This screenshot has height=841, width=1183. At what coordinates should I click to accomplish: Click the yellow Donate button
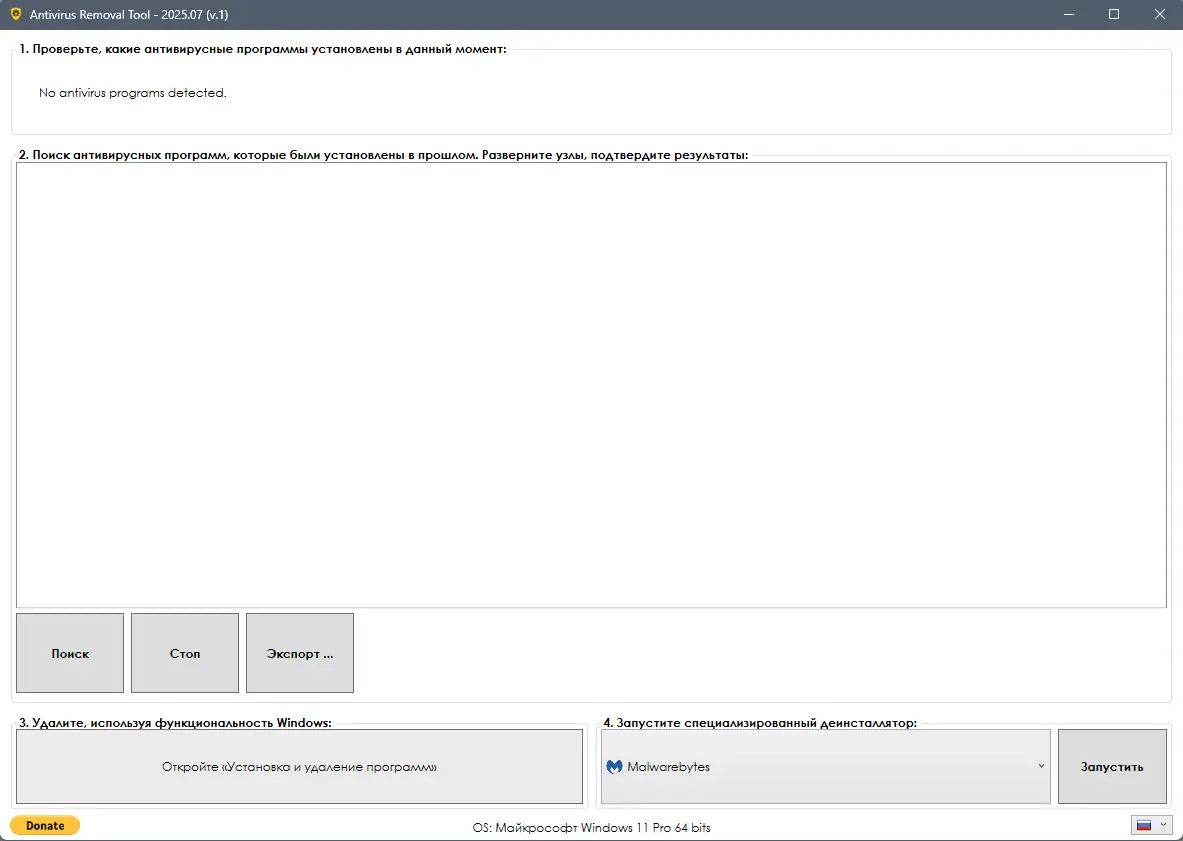(45, 826)
